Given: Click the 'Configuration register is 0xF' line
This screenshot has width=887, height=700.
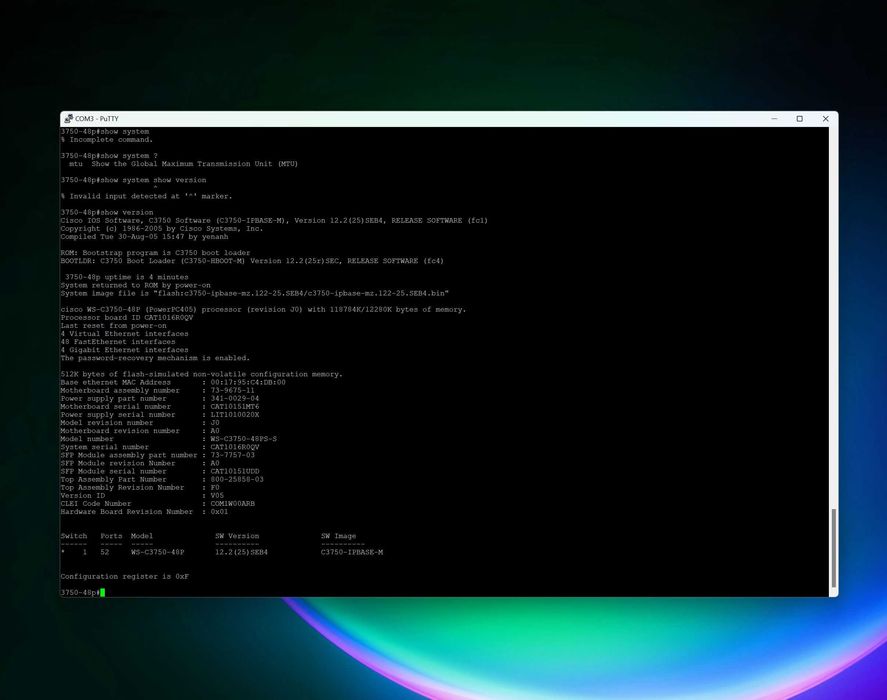Looking at the screenshot, I should [124, 577].
